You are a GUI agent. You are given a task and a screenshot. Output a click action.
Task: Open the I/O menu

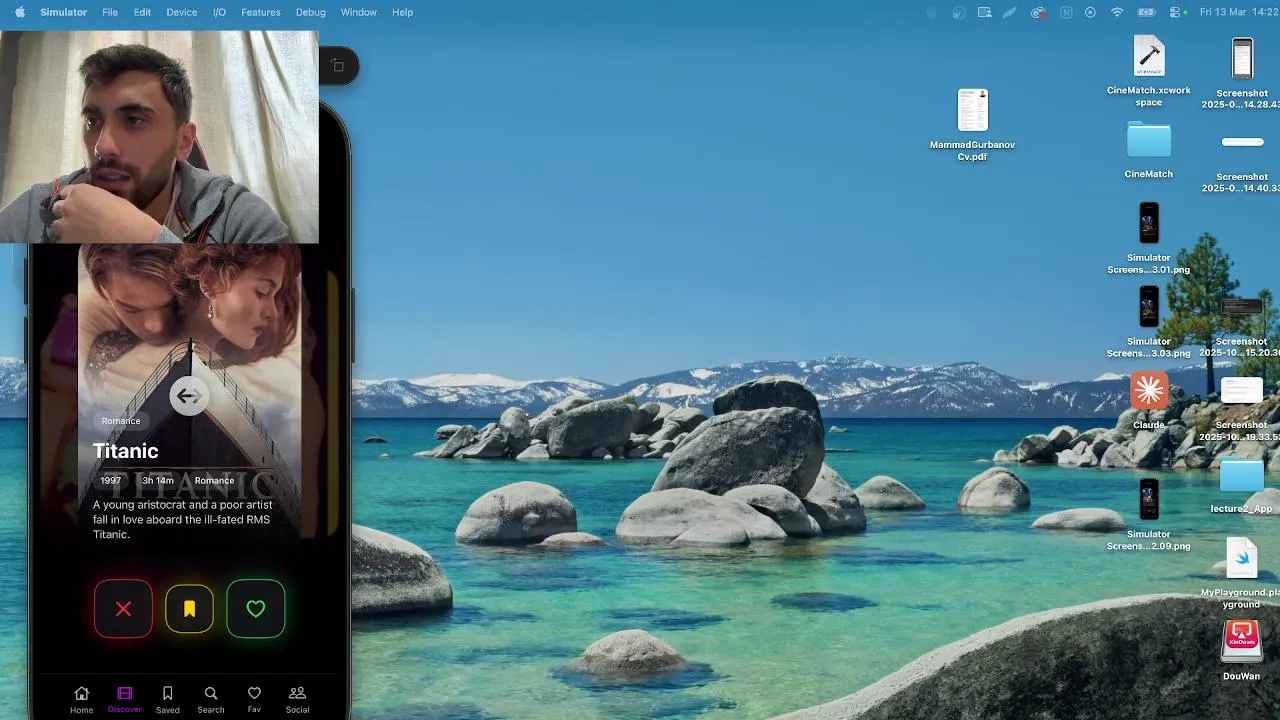coord(219,12)
